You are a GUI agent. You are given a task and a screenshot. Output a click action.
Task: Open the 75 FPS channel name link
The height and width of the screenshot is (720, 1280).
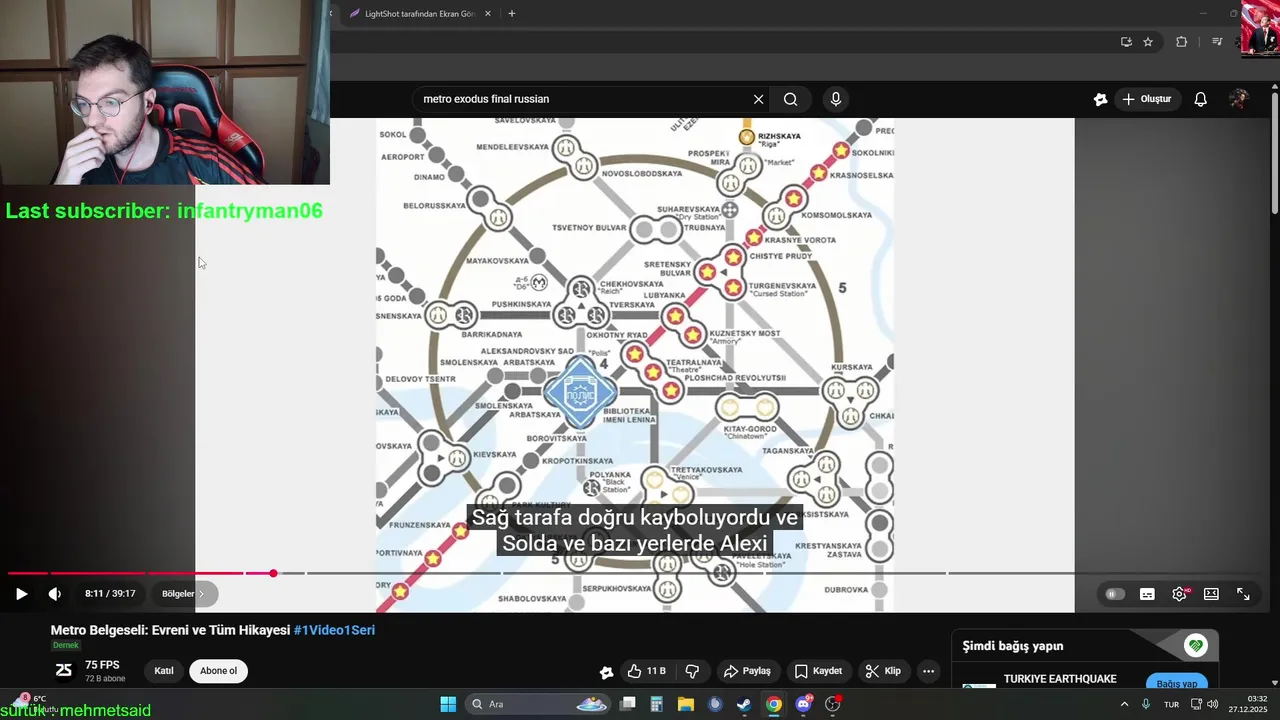[x=102, y=665]
